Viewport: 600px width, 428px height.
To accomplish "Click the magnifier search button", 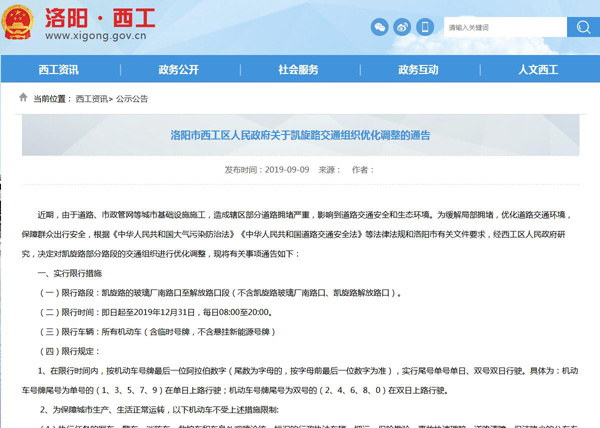I will tap(583, 27).
